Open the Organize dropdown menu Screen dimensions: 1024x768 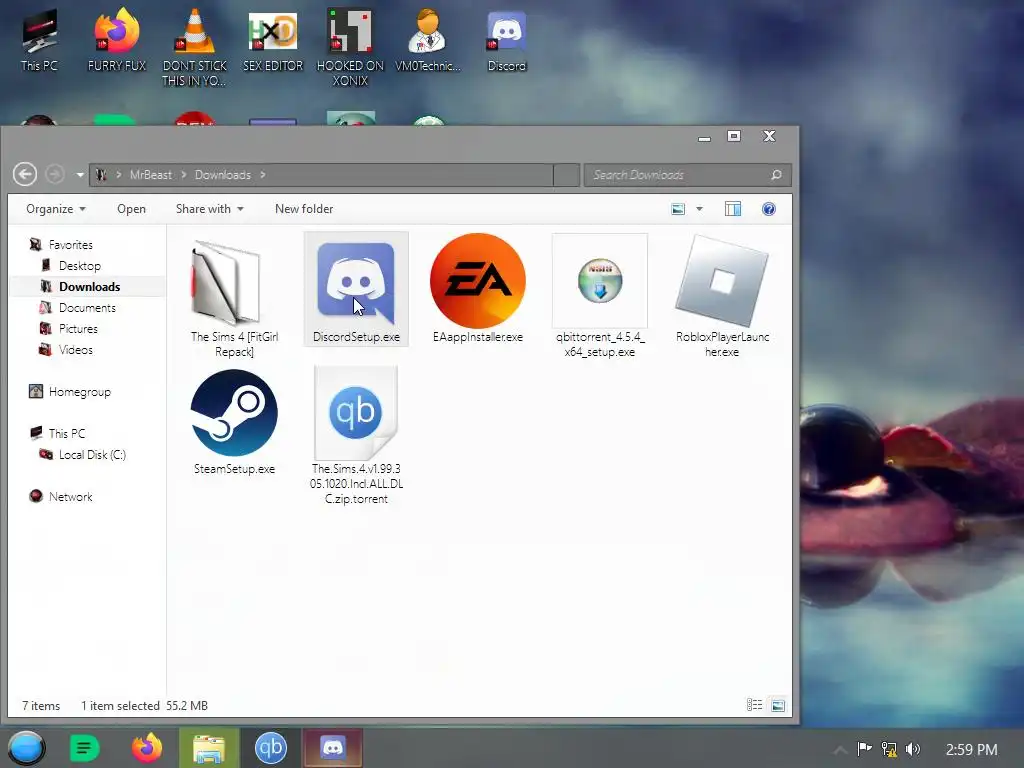tap(56, 209)
